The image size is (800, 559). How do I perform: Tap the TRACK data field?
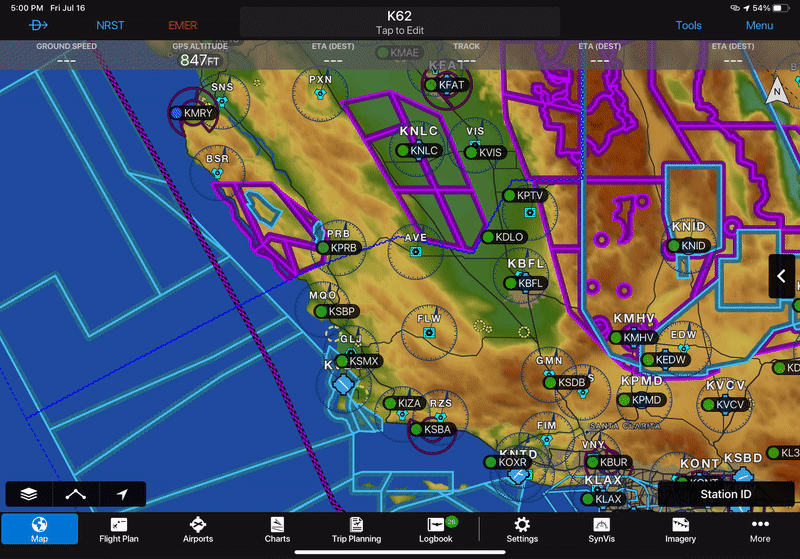pyautogui.click(x=466, y=54)
